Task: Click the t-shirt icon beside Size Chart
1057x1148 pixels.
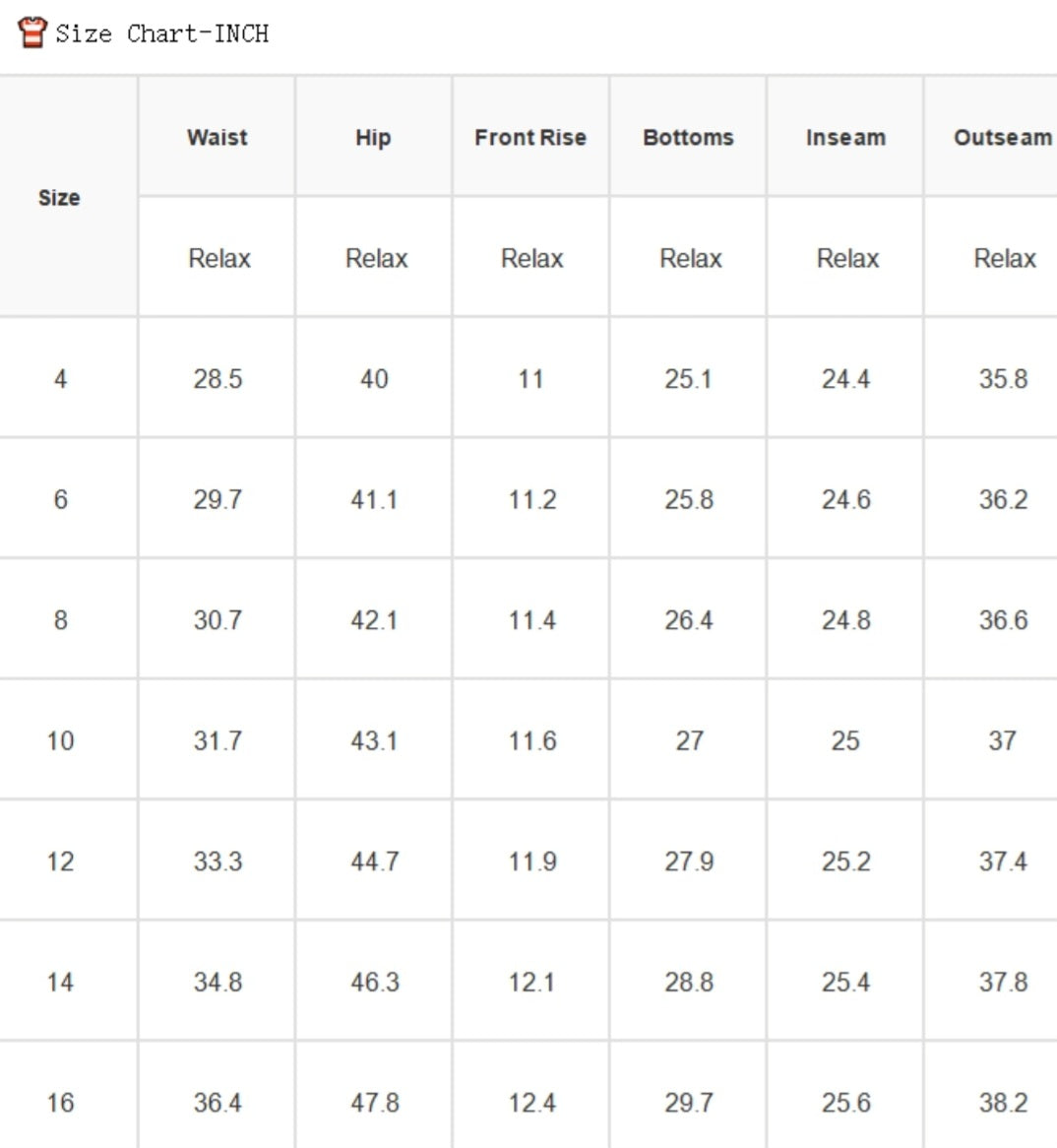Action: pyautogui.click(x=32, y=32)
